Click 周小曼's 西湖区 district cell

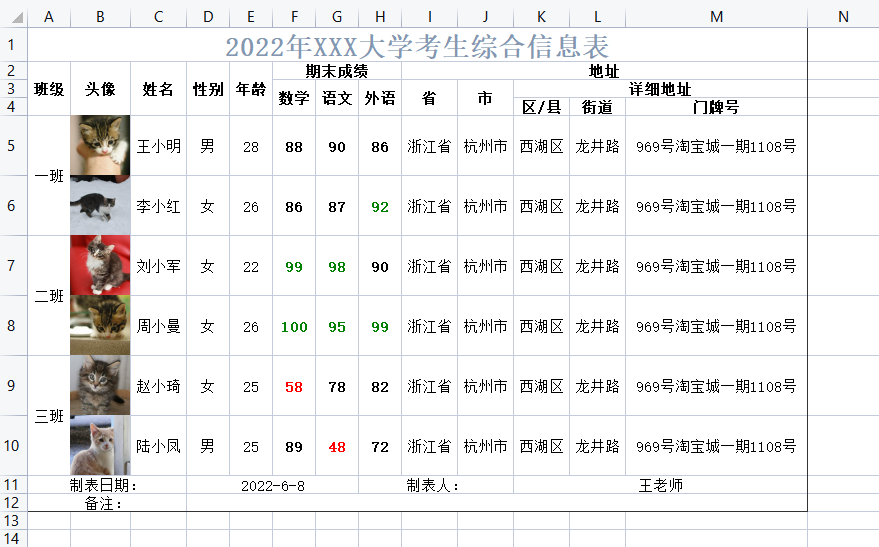542,326
